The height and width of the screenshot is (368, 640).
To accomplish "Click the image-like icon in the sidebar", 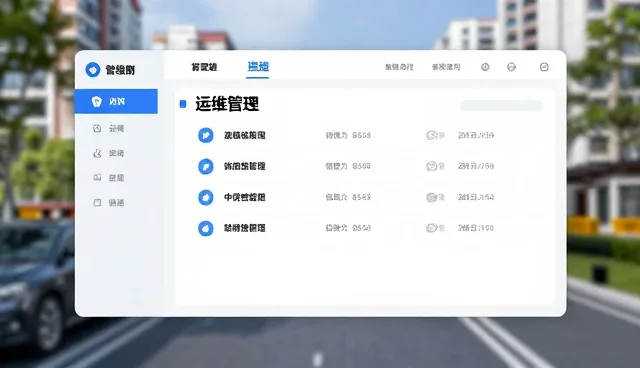I will pyautogui.click(x=97, y=178).
